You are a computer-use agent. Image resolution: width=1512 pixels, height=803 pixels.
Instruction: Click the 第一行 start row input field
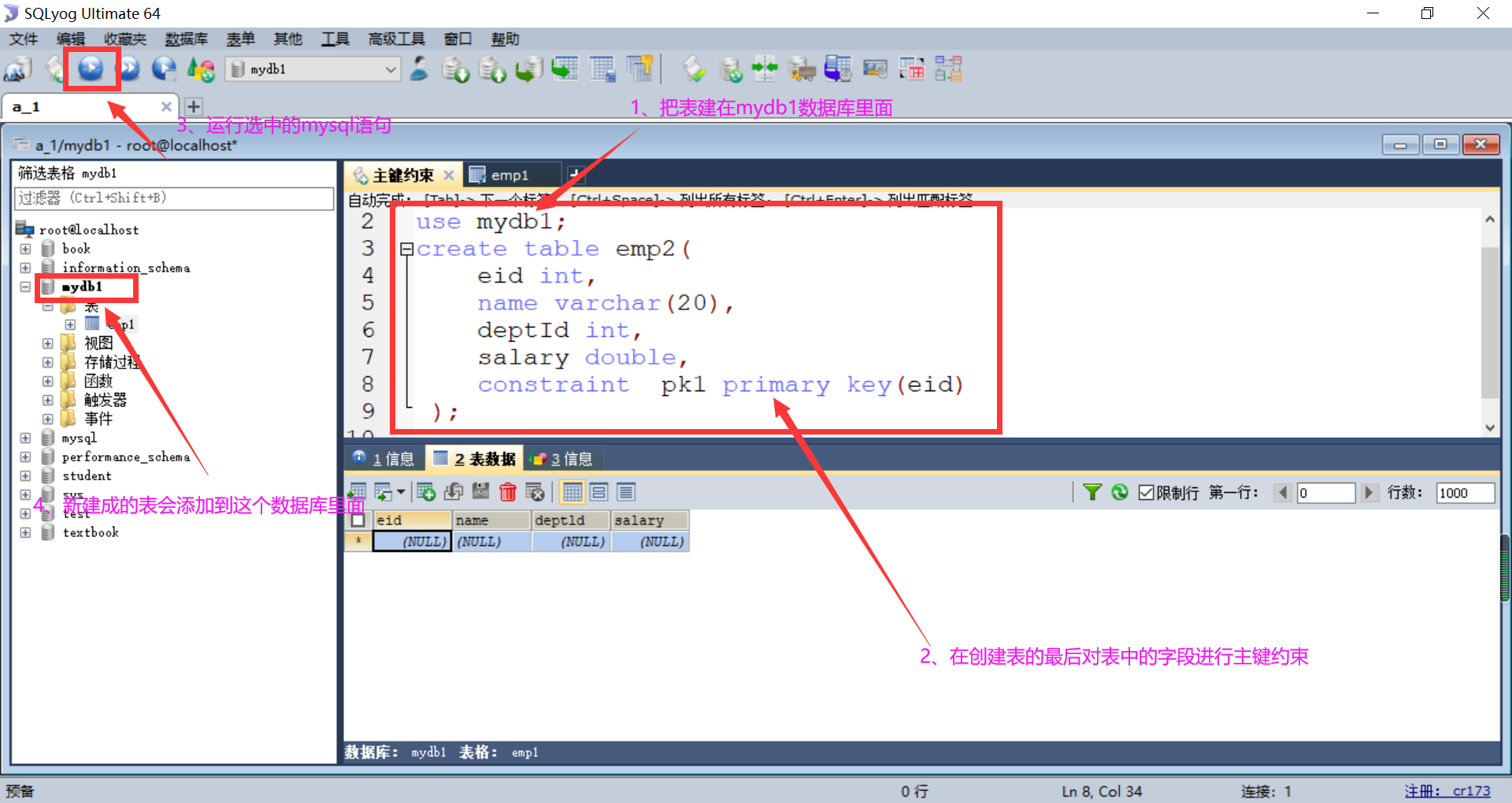(x=1325, y=493)
